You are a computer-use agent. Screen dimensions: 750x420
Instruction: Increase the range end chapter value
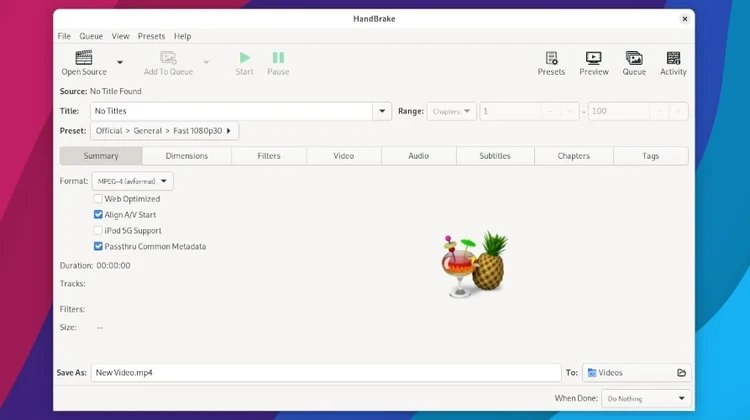click(x=678, y=111)
